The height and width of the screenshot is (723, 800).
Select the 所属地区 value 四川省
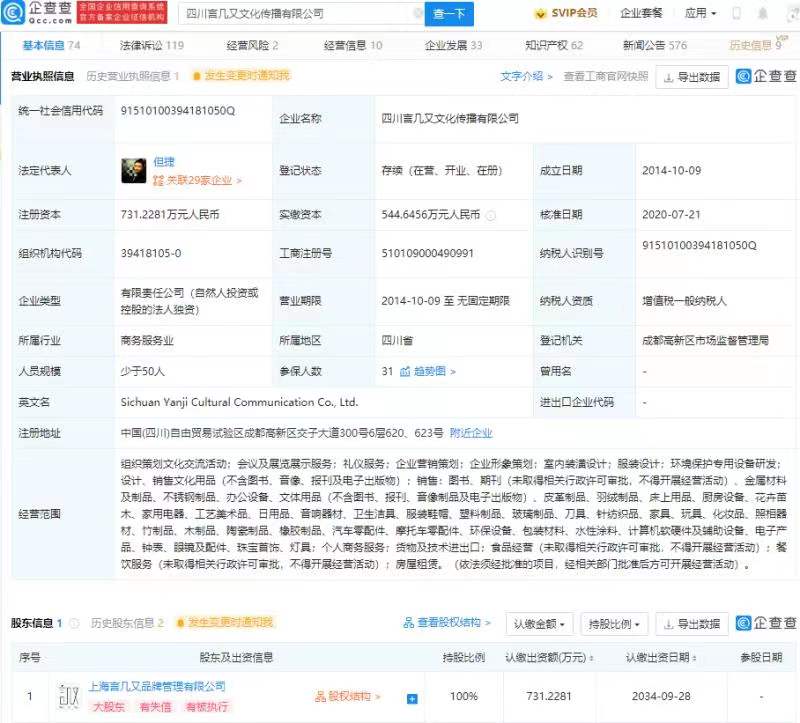click(x=397, y=340)
